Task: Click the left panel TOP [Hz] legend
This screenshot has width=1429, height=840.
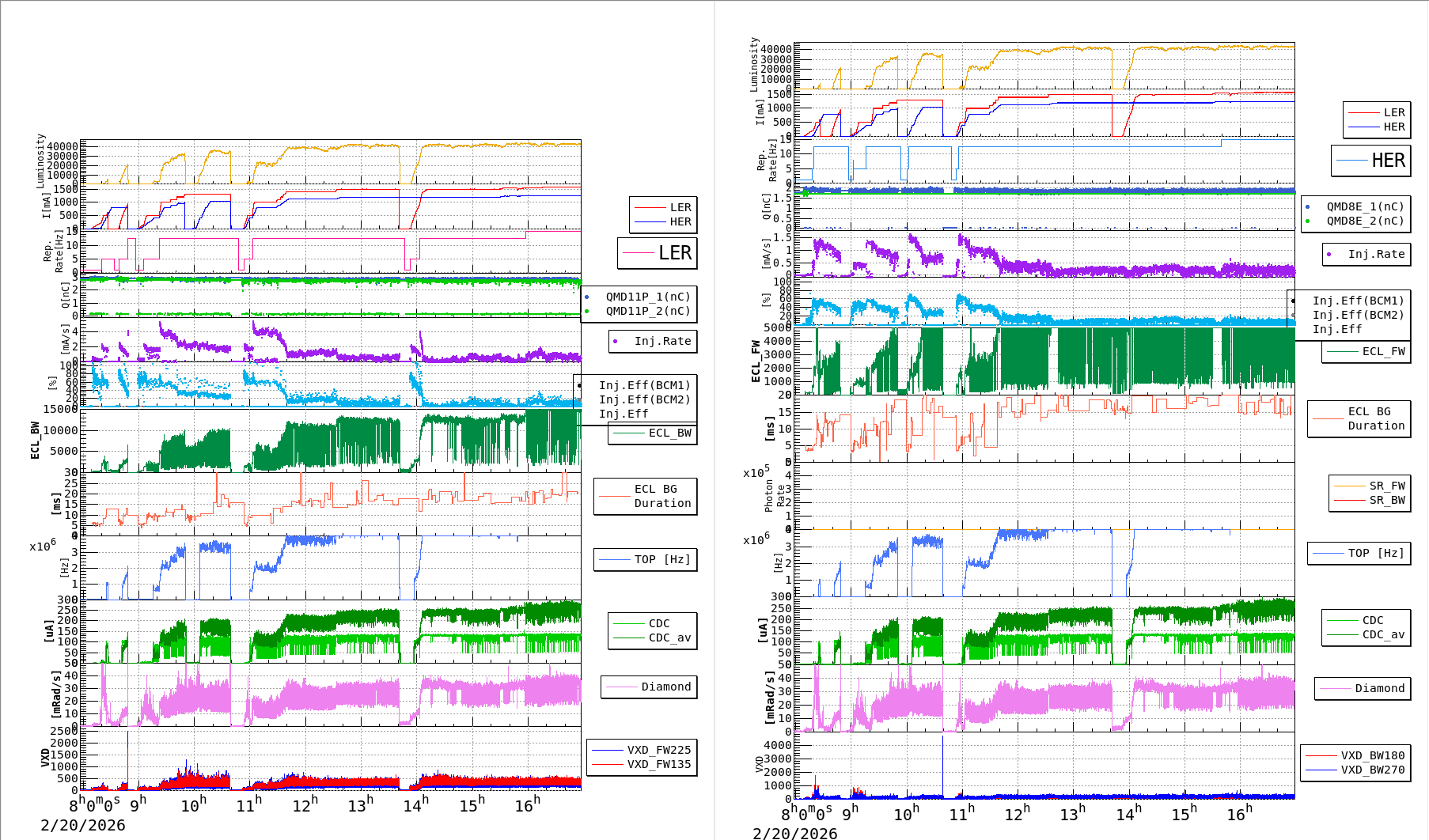Action: pyautogui.click(x=661, y=559)
